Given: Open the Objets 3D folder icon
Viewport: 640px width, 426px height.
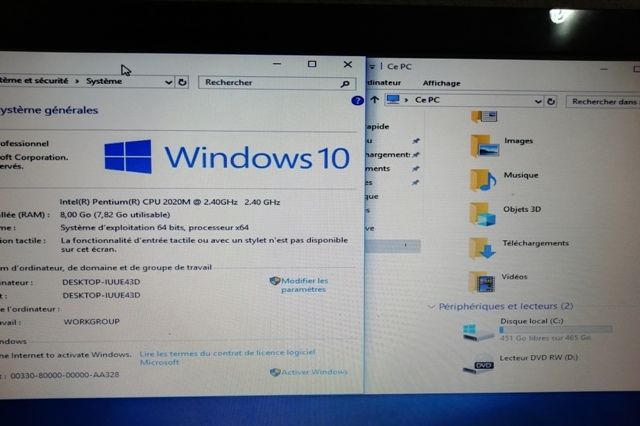Looking at the screenshot, I should (482, 214).
